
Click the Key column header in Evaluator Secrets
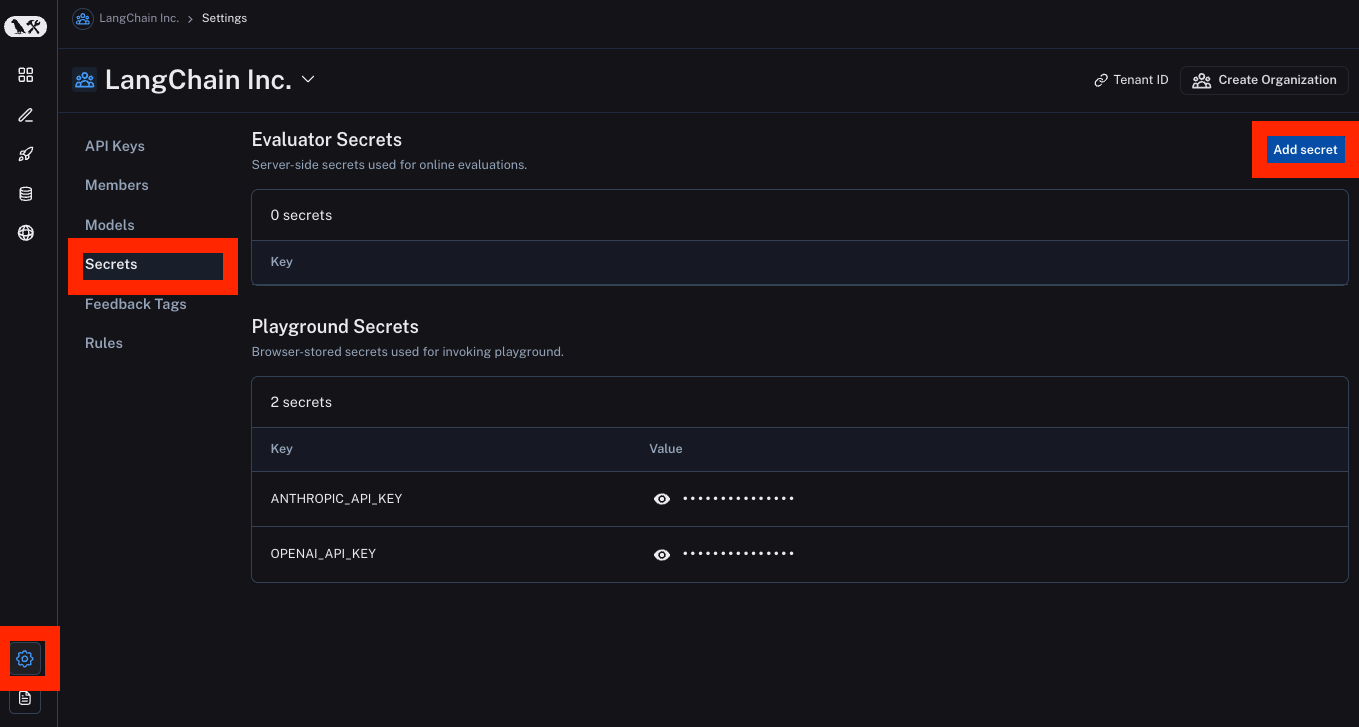pos(282,262)
